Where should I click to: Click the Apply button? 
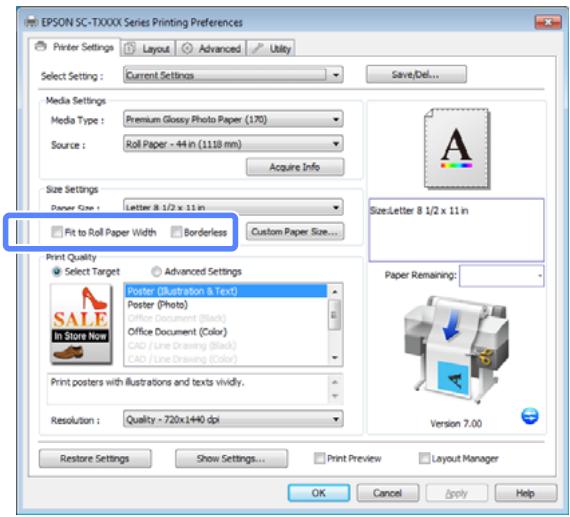[457, 493]
